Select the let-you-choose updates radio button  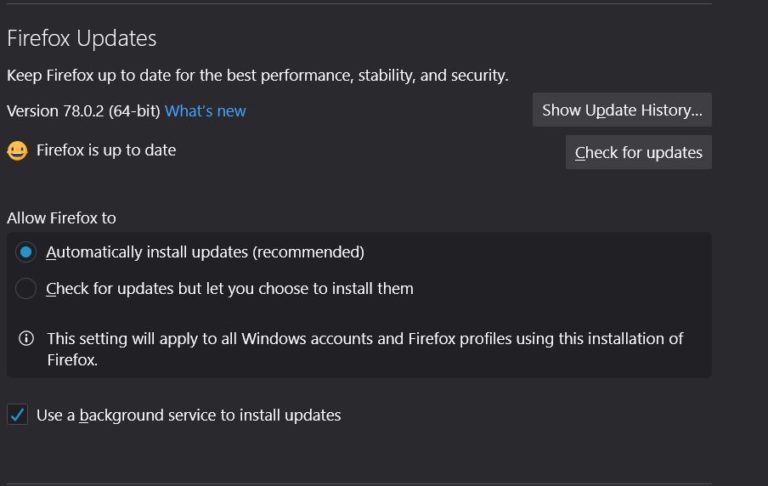pyautogui.click(x=26, y=289)
